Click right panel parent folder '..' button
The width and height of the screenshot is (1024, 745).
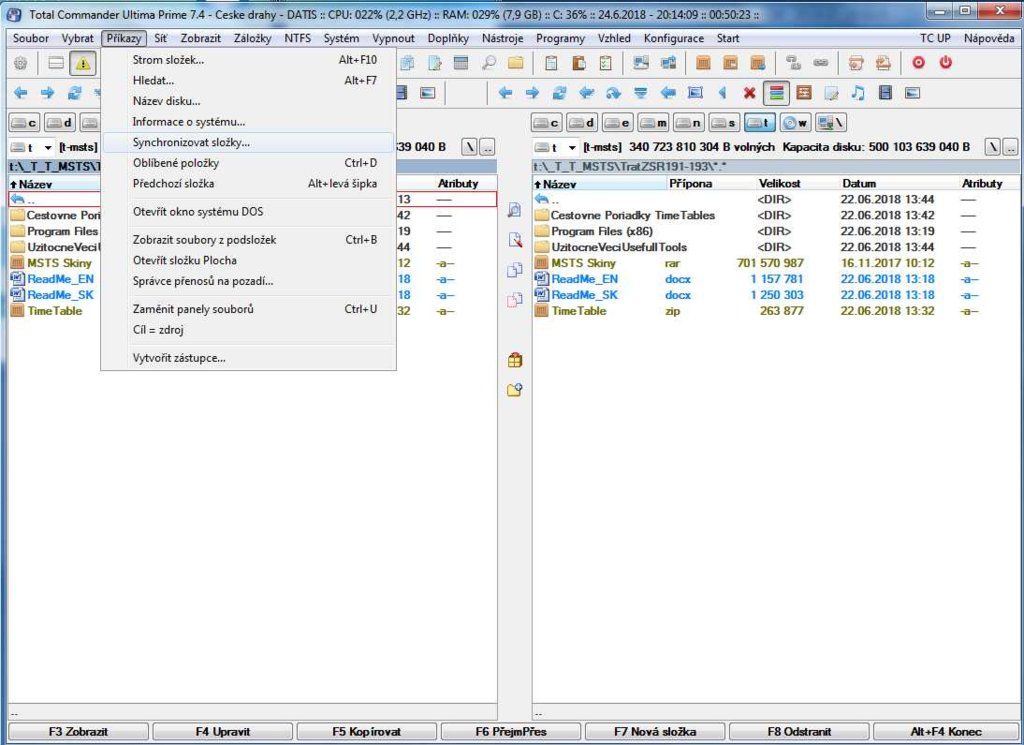pyautogui.click(x=1010, y=148)
